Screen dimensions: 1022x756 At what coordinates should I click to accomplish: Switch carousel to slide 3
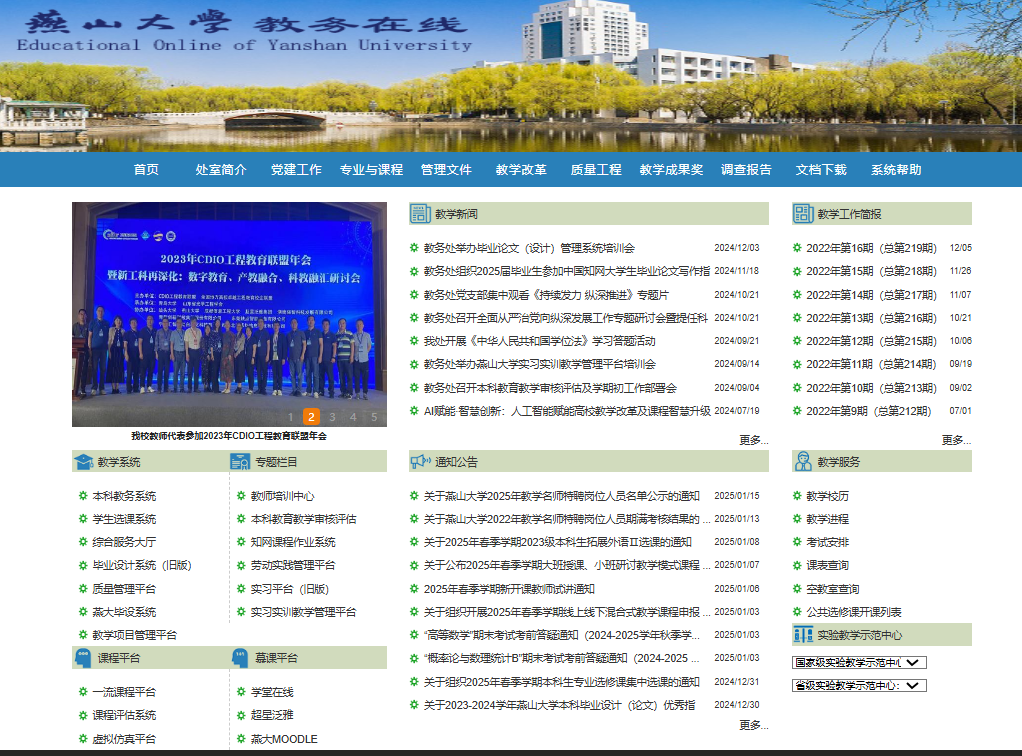pos(333,417)
